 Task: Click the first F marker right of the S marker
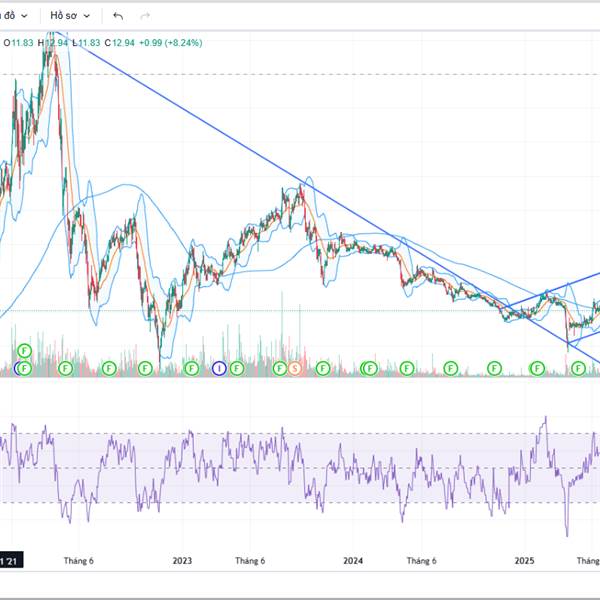pos(323,368)
